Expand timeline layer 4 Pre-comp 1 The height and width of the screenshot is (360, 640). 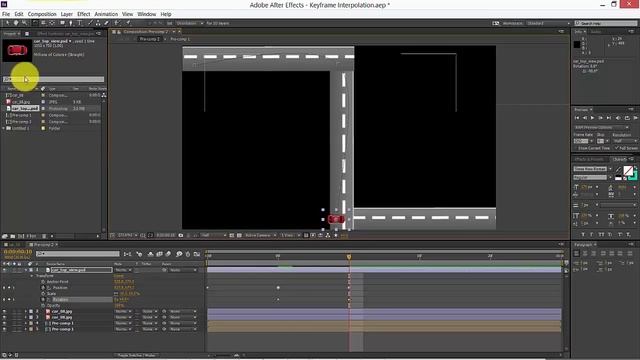[x=26, y=323]
